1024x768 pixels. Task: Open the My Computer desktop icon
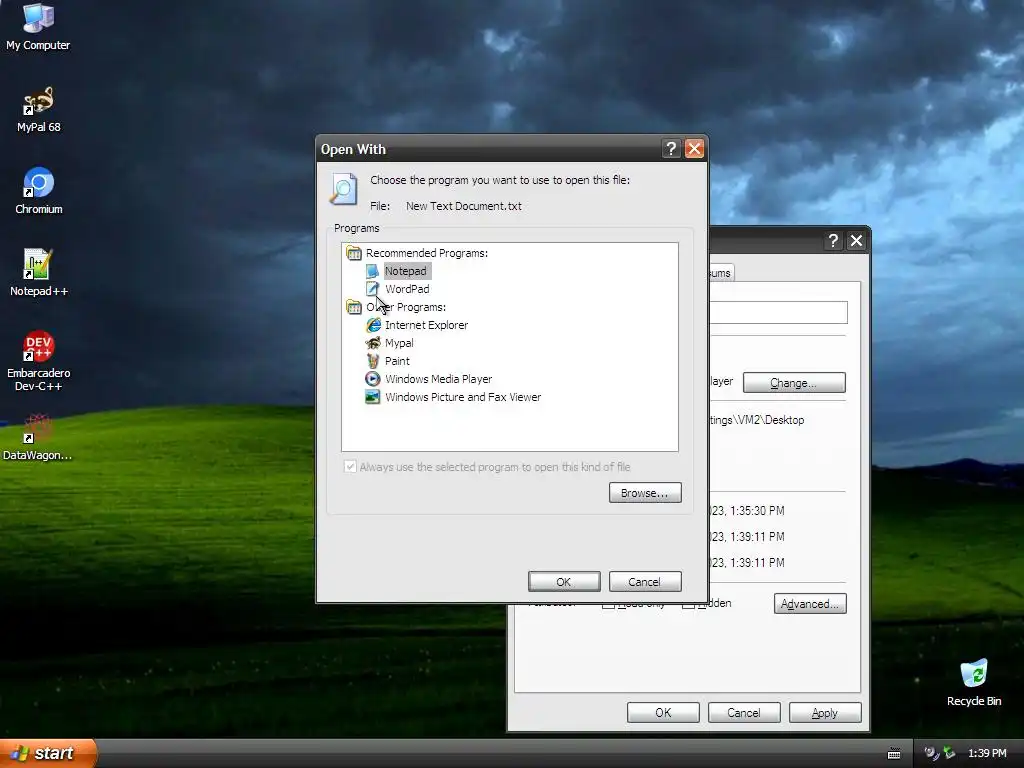[38, 26]
